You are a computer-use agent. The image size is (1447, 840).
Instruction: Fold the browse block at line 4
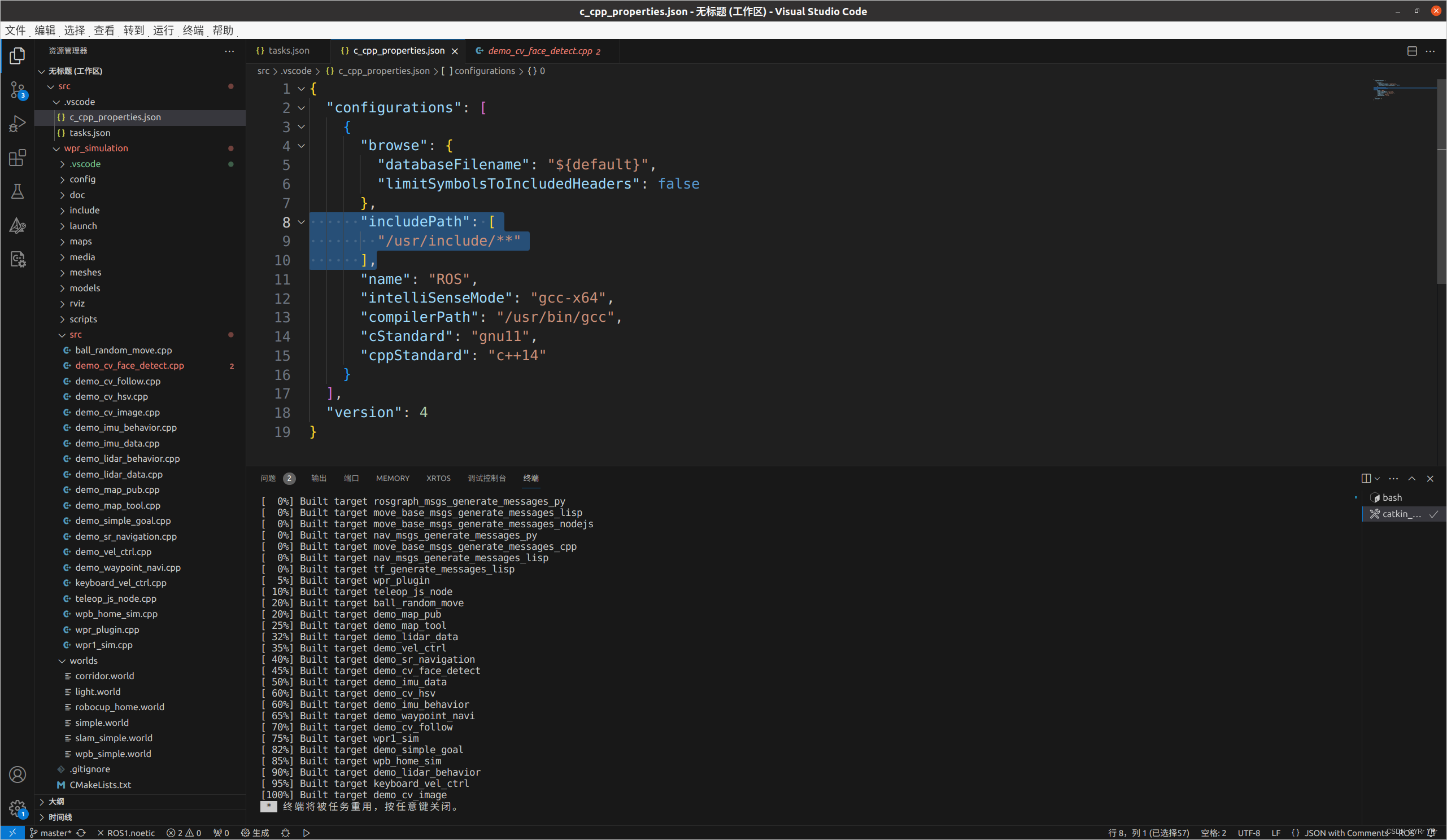pyautogui.click(x=301, y=146)
